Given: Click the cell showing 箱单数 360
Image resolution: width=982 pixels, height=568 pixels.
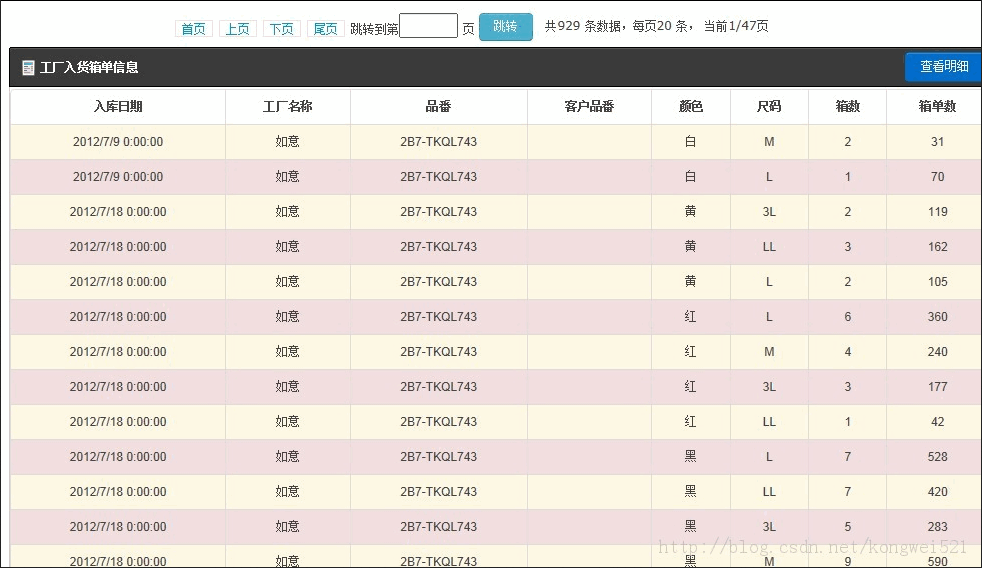Looking at the screenshot, I should tap(937, 317).
